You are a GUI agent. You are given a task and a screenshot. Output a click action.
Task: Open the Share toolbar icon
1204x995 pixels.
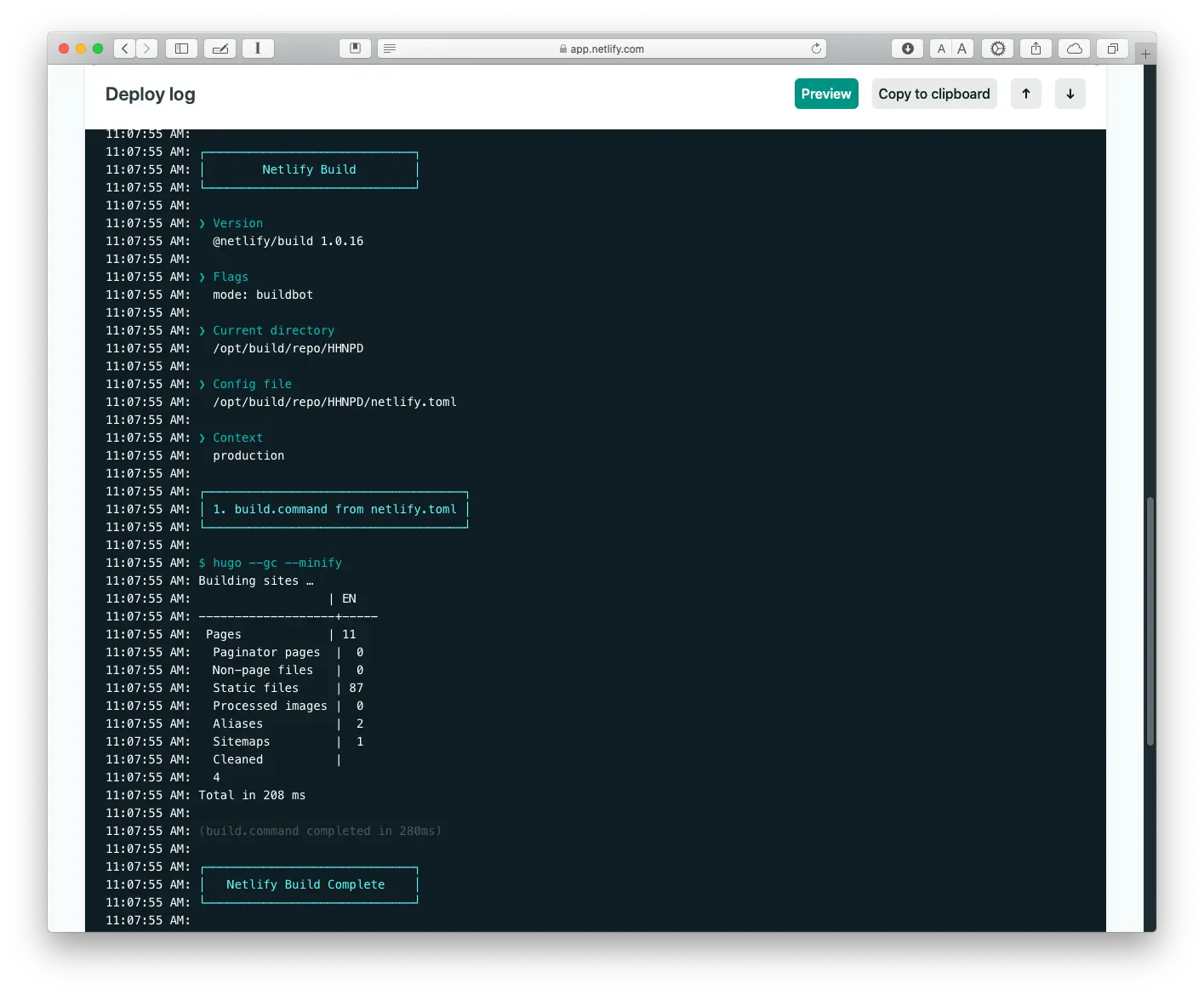pyautogui.click(x=1036, y=49)
